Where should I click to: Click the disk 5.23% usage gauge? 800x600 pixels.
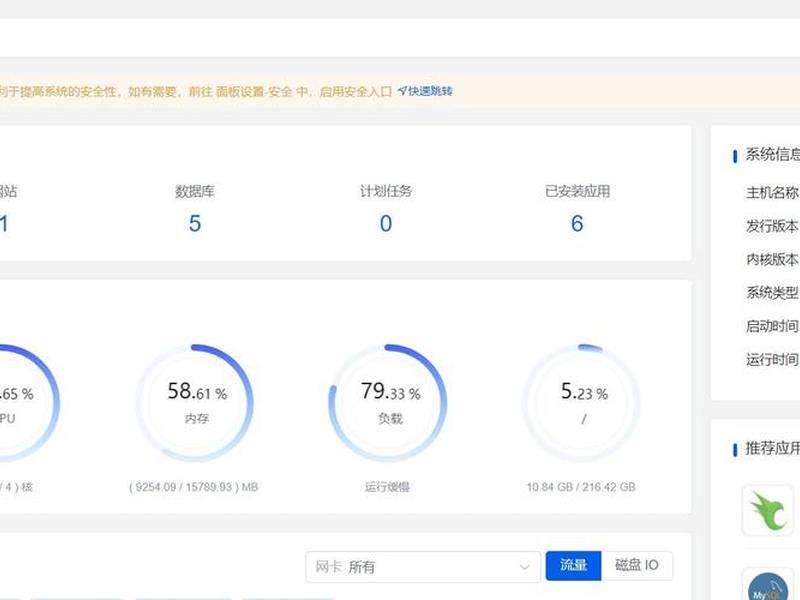click(581, 403)
